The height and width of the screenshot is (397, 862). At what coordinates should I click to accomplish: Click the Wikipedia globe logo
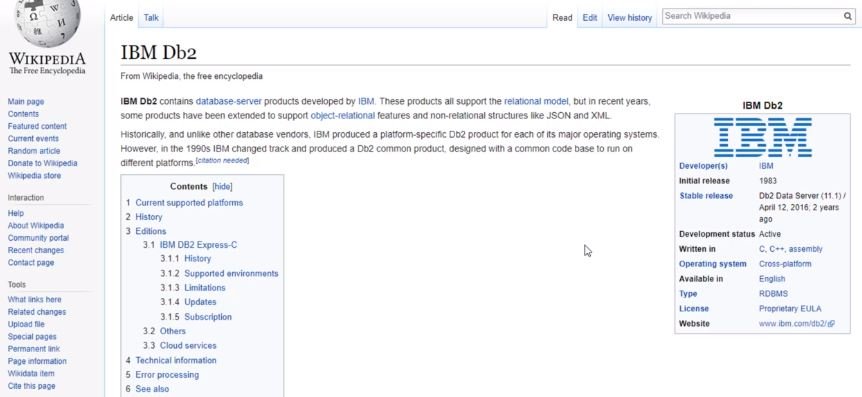pos(47,23)
